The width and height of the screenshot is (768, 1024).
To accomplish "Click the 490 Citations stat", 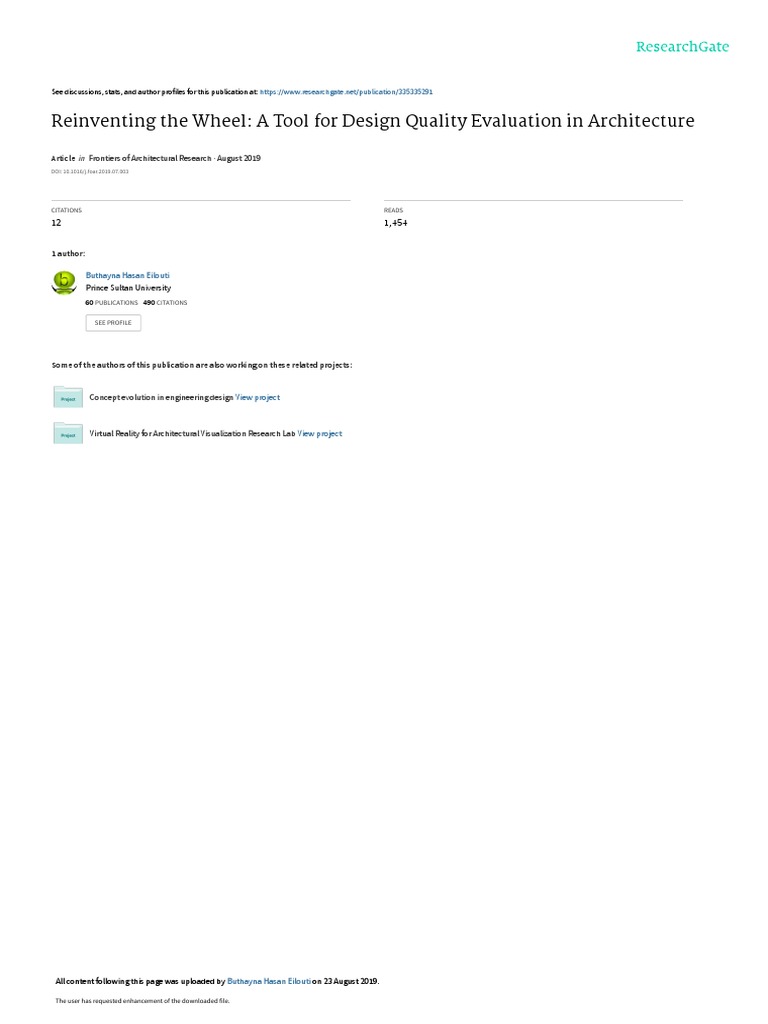I will coord(165,303).
